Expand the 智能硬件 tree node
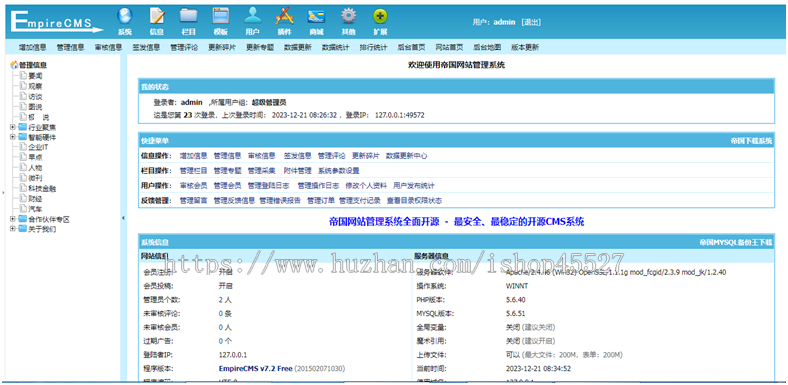 (13, 137)
